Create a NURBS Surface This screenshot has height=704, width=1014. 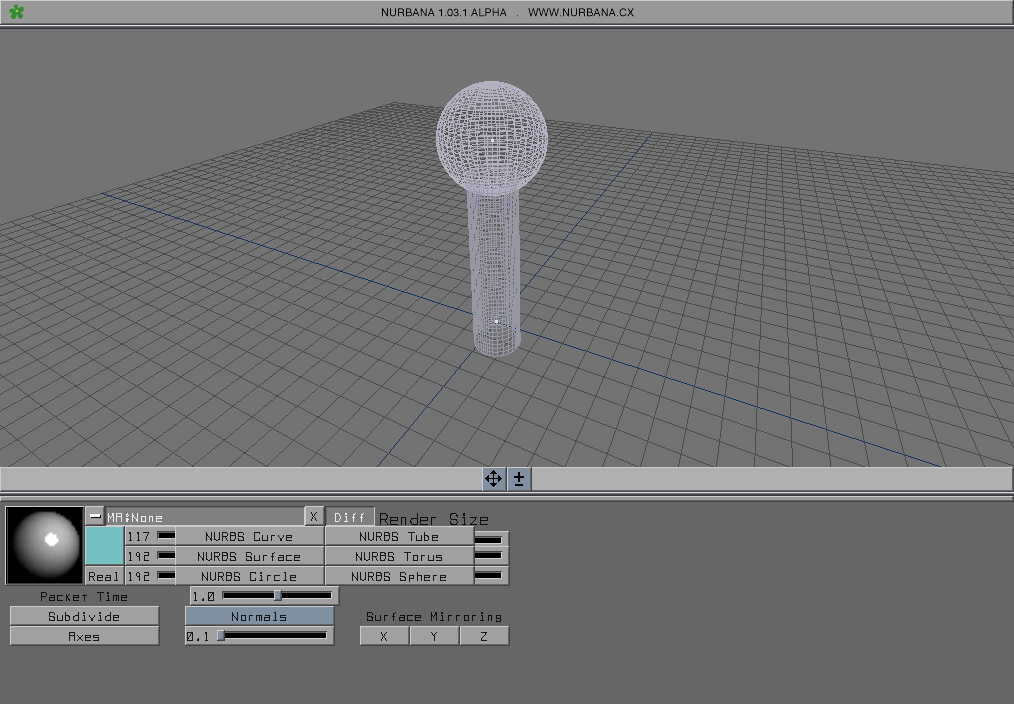(249, 557)
